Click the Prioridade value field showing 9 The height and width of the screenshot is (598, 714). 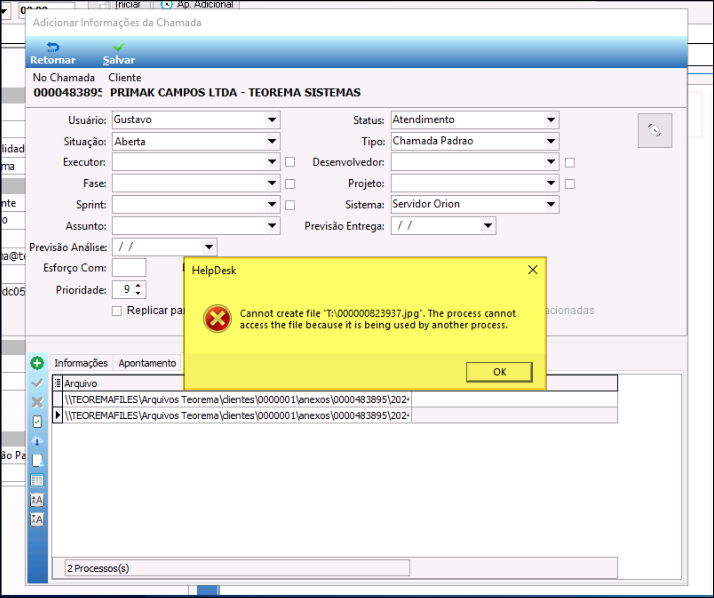click(x=123, y=290)
